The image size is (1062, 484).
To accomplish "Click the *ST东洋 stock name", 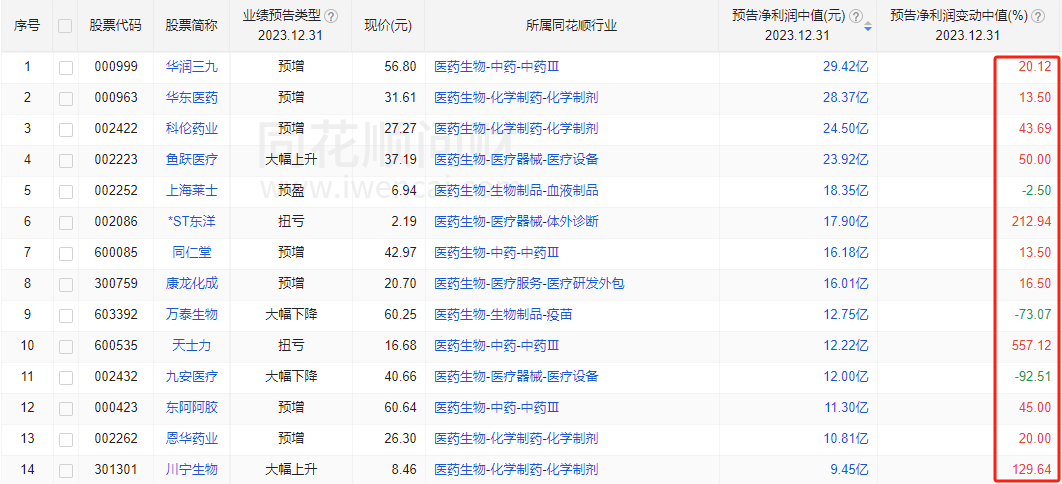I will pos(192,222).
